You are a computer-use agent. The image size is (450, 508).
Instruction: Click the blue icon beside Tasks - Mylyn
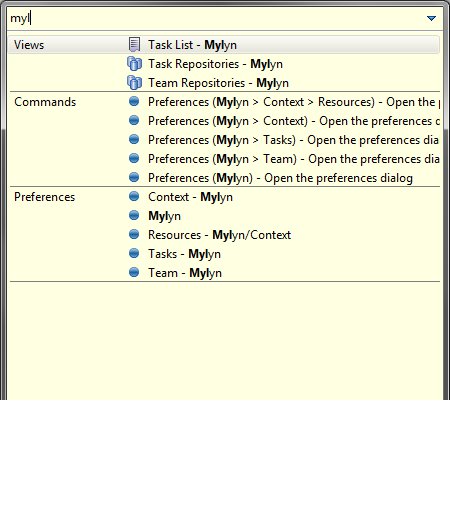click(134, 253)
